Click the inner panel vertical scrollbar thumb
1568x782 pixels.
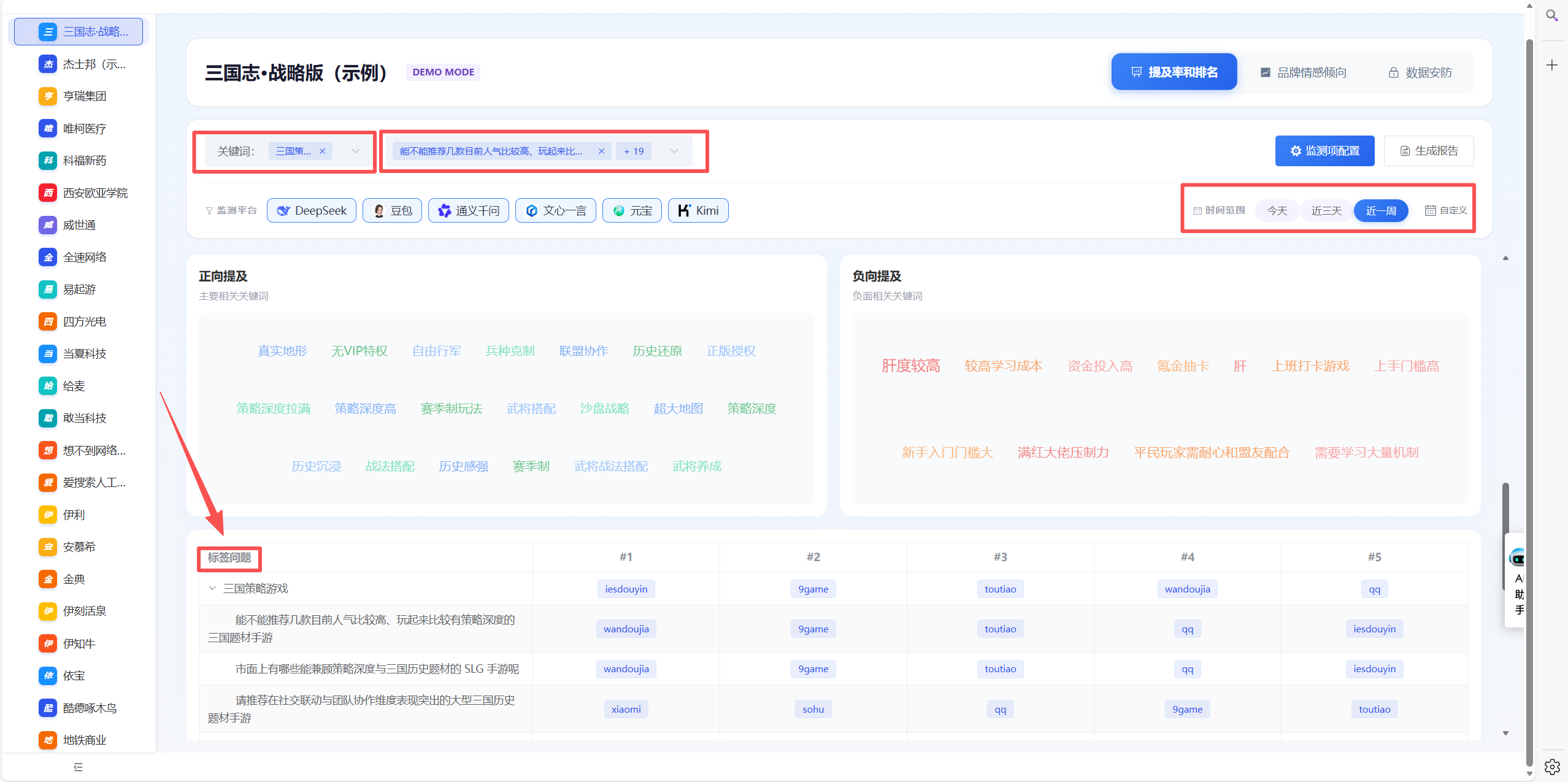point(1505,509)
